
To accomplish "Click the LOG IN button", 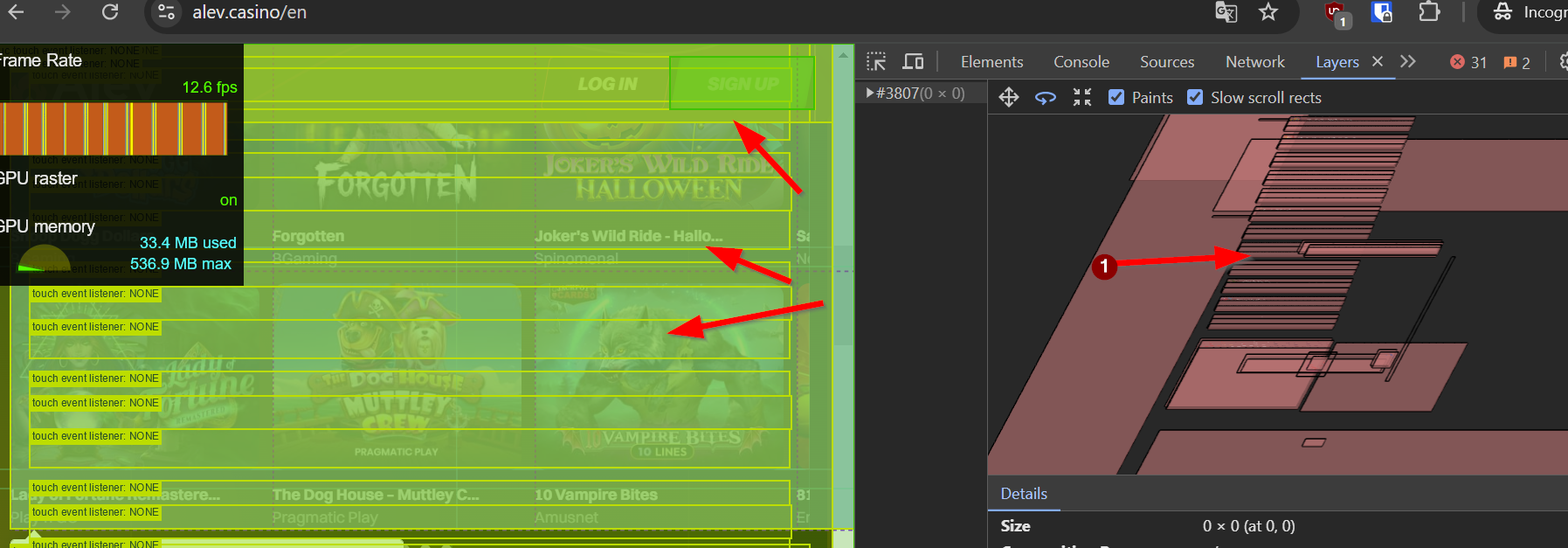I will 607,84.
